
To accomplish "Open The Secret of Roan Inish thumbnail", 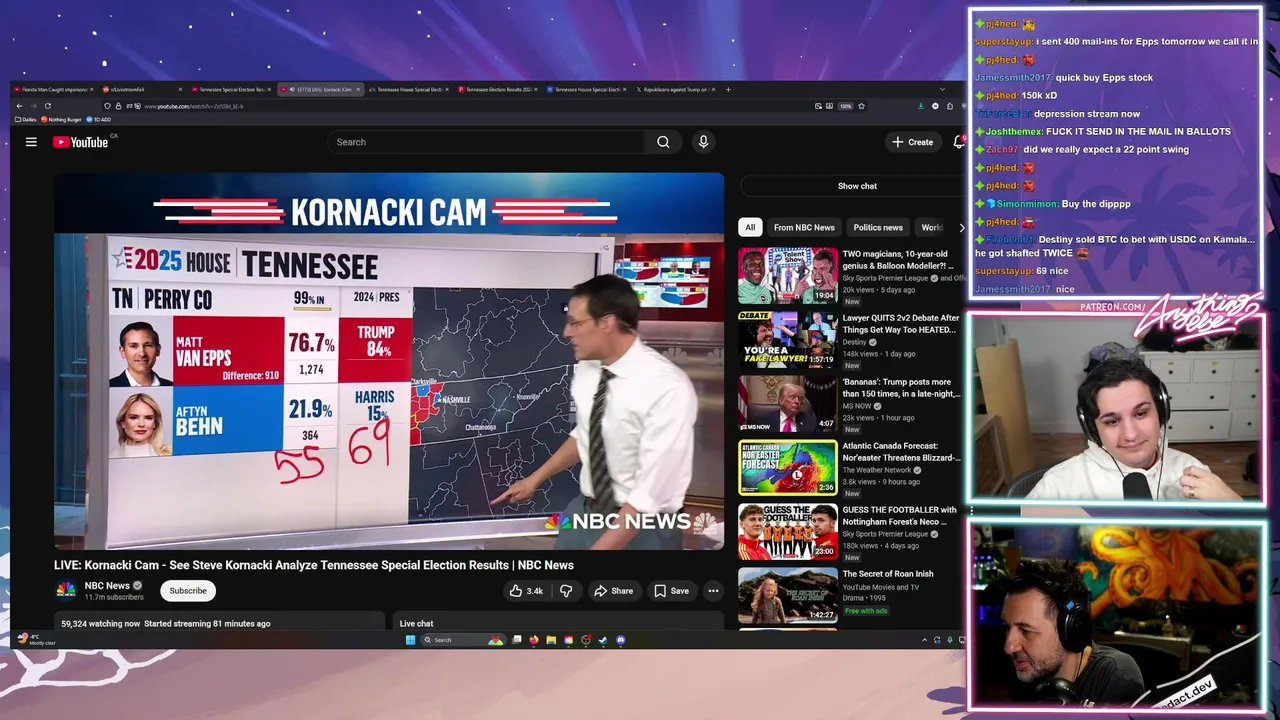I will tap(788, 595).
